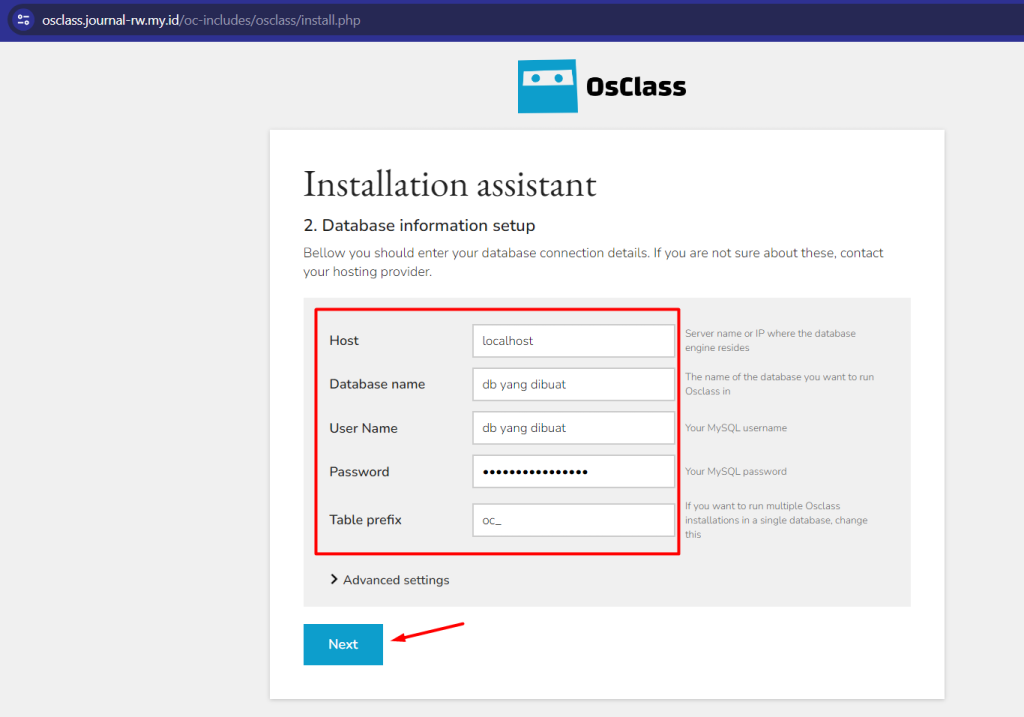Image resolution: width=1024 pixels, height=717 pixels.
Task: Open the site settings icon in address bar
Action: pyautogui.click(x=22, y=20)
